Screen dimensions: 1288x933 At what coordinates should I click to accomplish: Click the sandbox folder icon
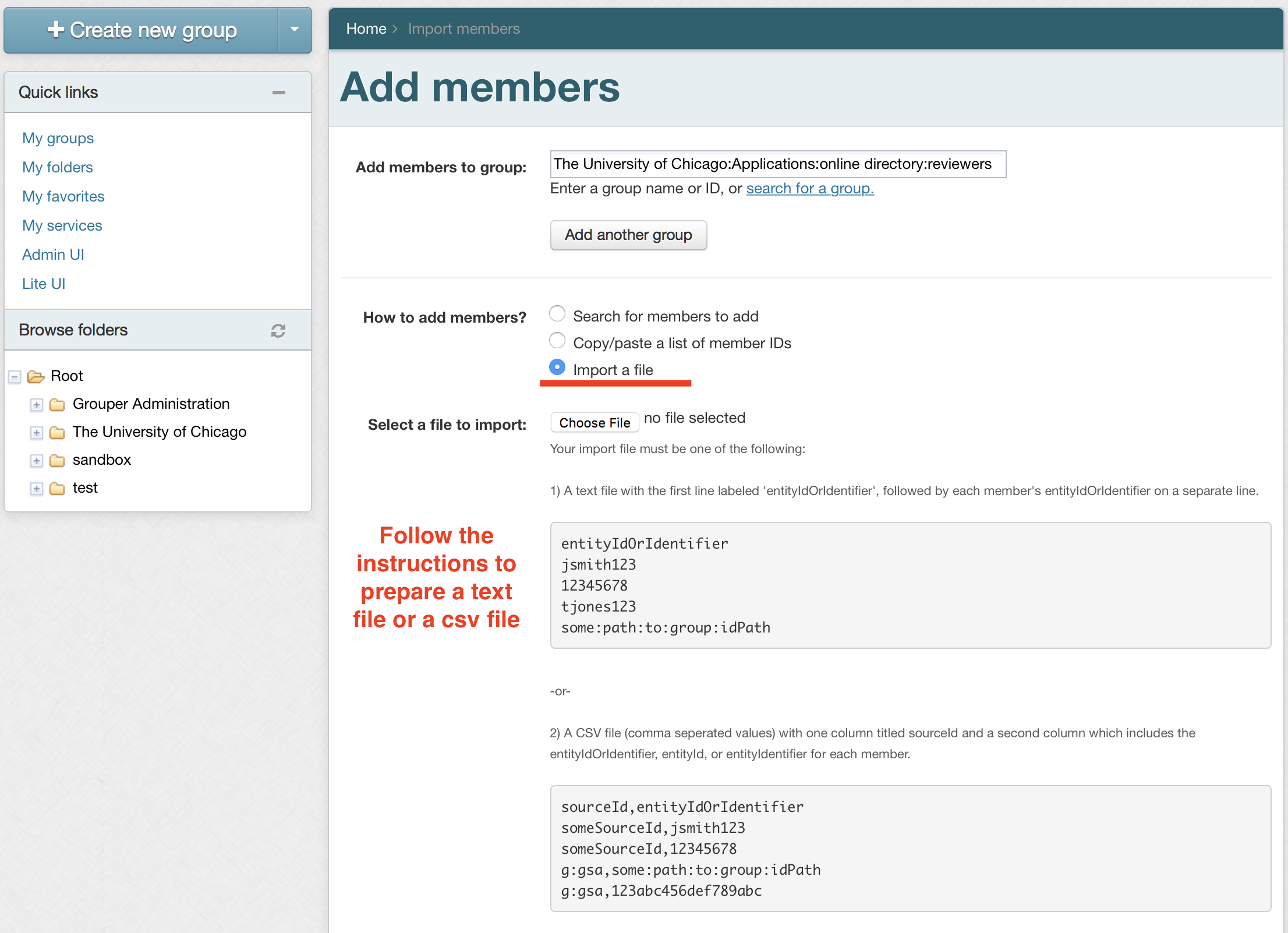point(57,460)
